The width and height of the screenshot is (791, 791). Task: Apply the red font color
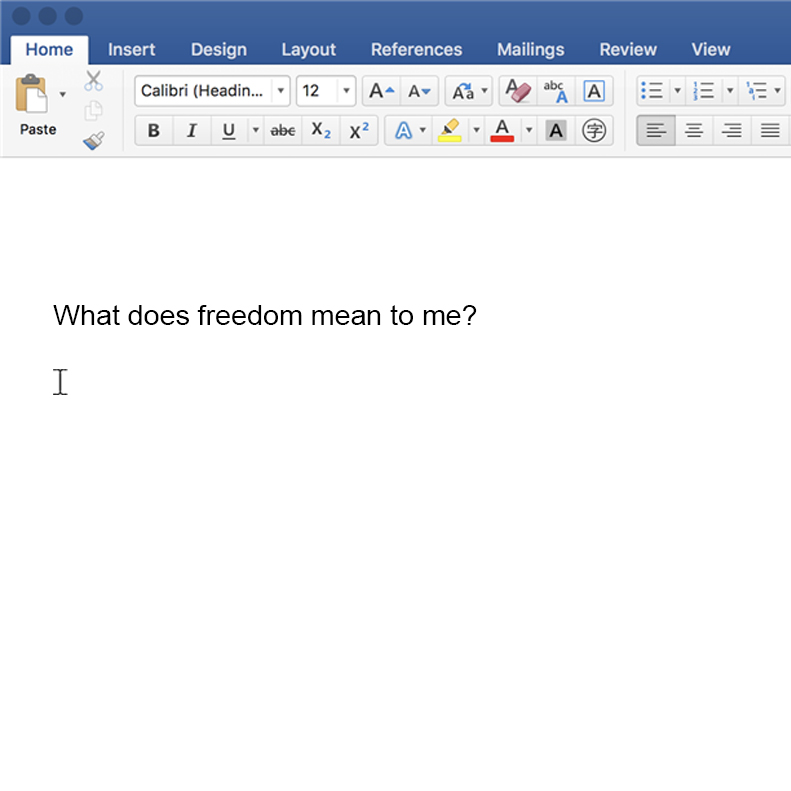(502, 131)
